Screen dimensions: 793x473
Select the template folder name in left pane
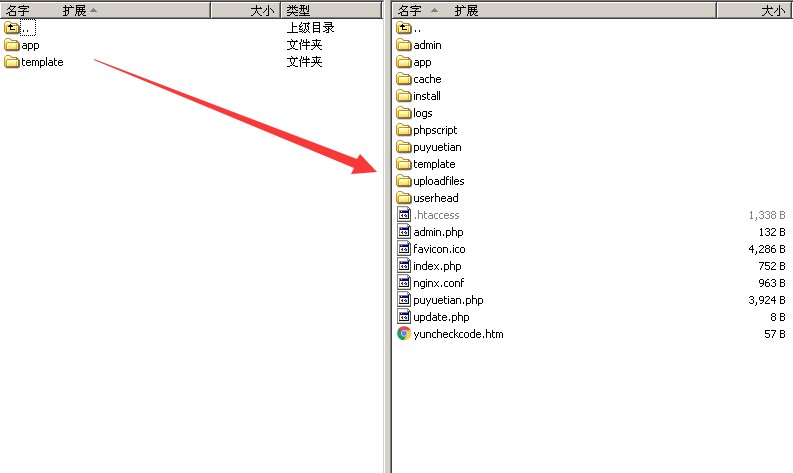[42, 62]
